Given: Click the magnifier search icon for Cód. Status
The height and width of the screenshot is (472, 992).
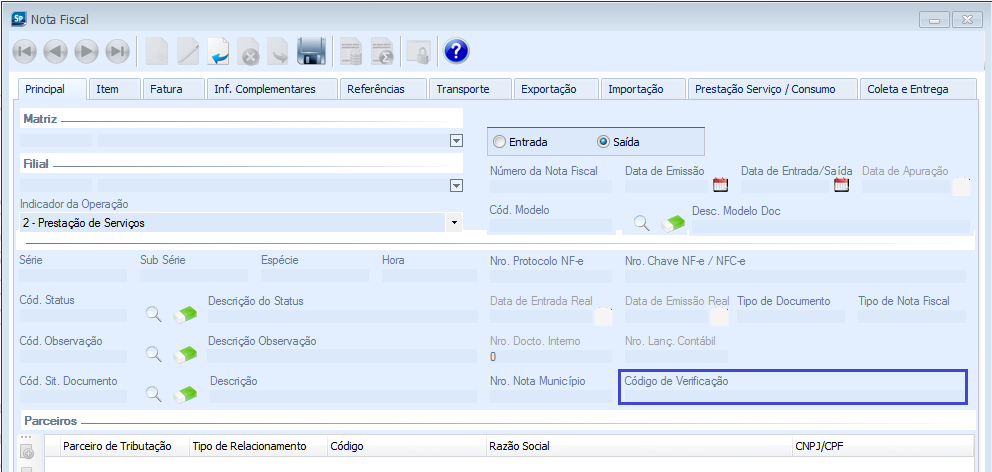Looking at the screenshot, I should [154, 315].
